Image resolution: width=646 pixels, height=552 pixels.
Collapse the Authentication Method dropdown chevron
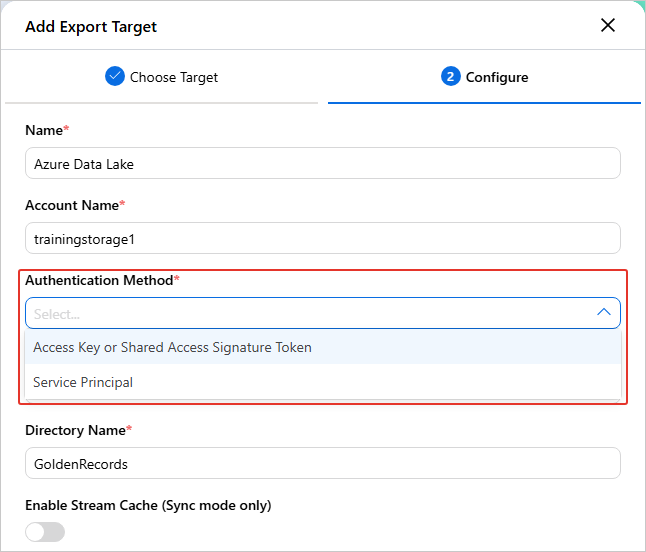coord(604,312)
